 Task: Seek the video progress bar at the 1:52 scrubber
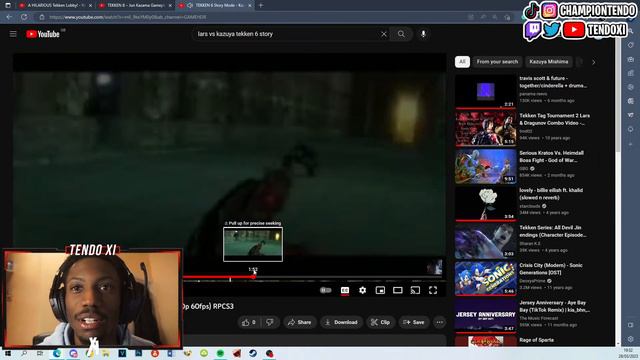[x=253, y=277]
